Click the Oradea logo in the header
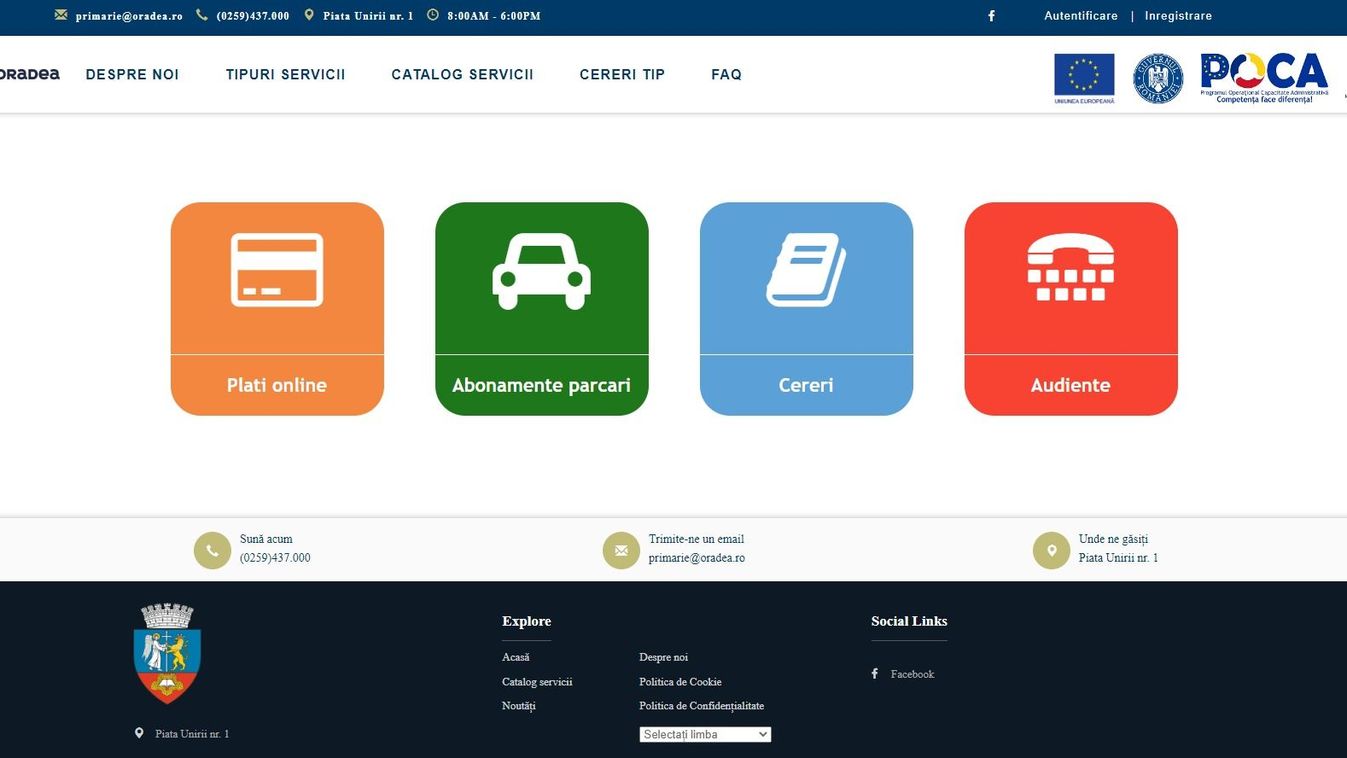Viewport: 1347px width, 758px height. pos(29,74)
